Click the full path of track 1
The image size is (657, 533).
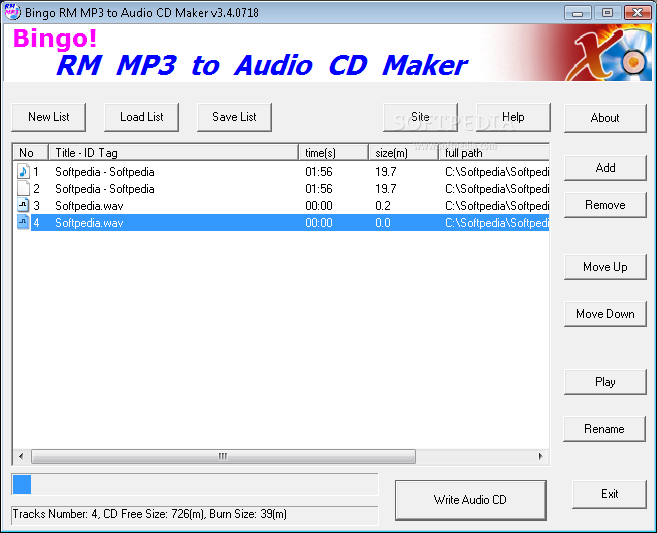point(497,172)
